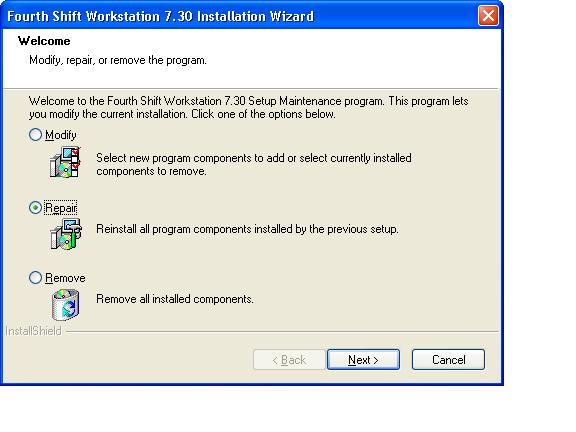The height and width of the screenshot is (432, 576).
Task: Click the Repair option label text
Action: click(x=61, y=208)
